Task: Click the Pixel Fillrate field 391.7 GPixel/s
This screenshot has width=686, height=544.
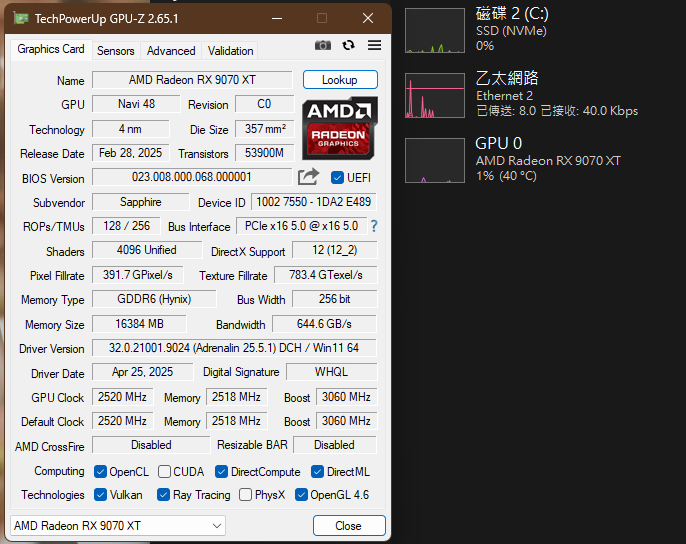Action: [x=137, y=275]
